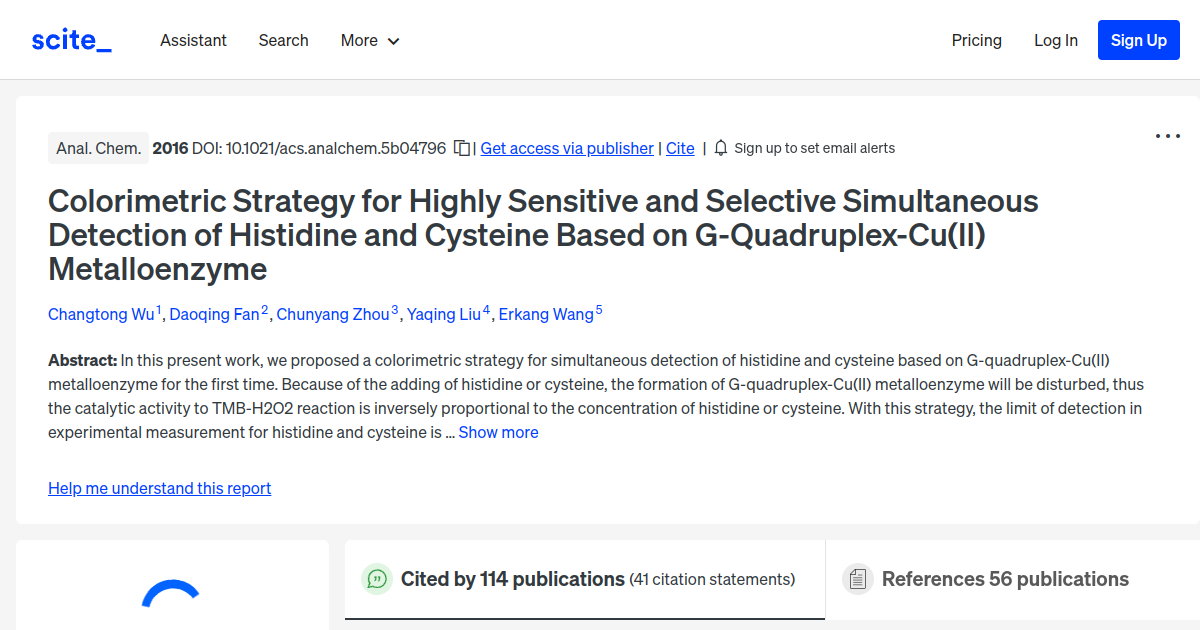This screenshot has height=630, width=1200.
Task: Open the Cite dialog
Action: [680, 148]
